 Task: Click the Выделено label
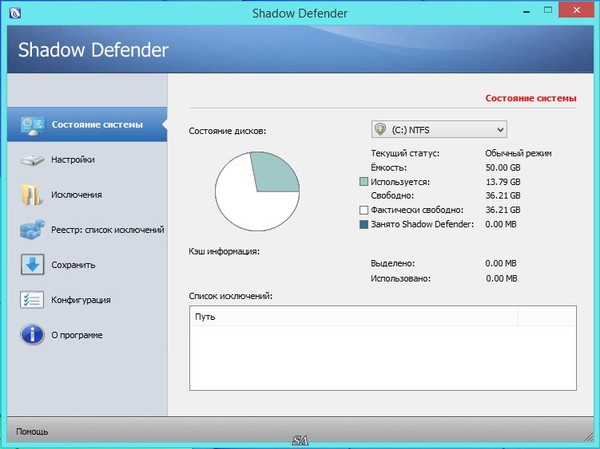click(392, 263)
